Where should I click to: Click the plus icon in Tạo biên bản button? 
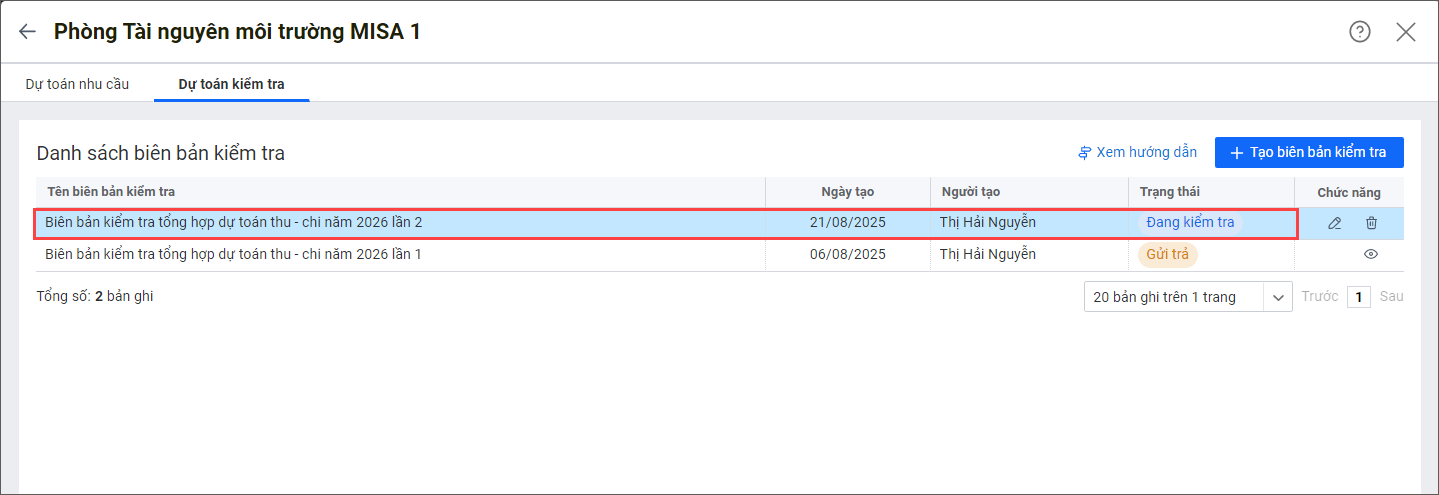[x=1236, y=153]
